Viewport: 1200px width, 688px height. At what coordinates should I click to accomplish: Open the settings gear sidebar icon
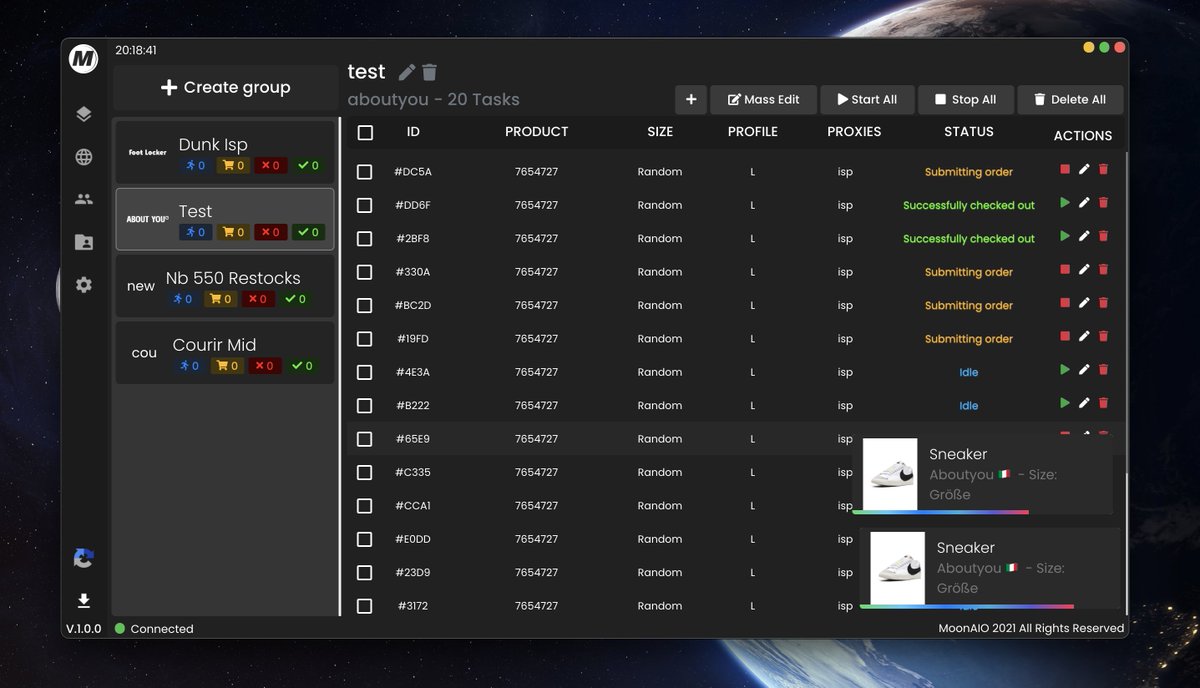84,285
